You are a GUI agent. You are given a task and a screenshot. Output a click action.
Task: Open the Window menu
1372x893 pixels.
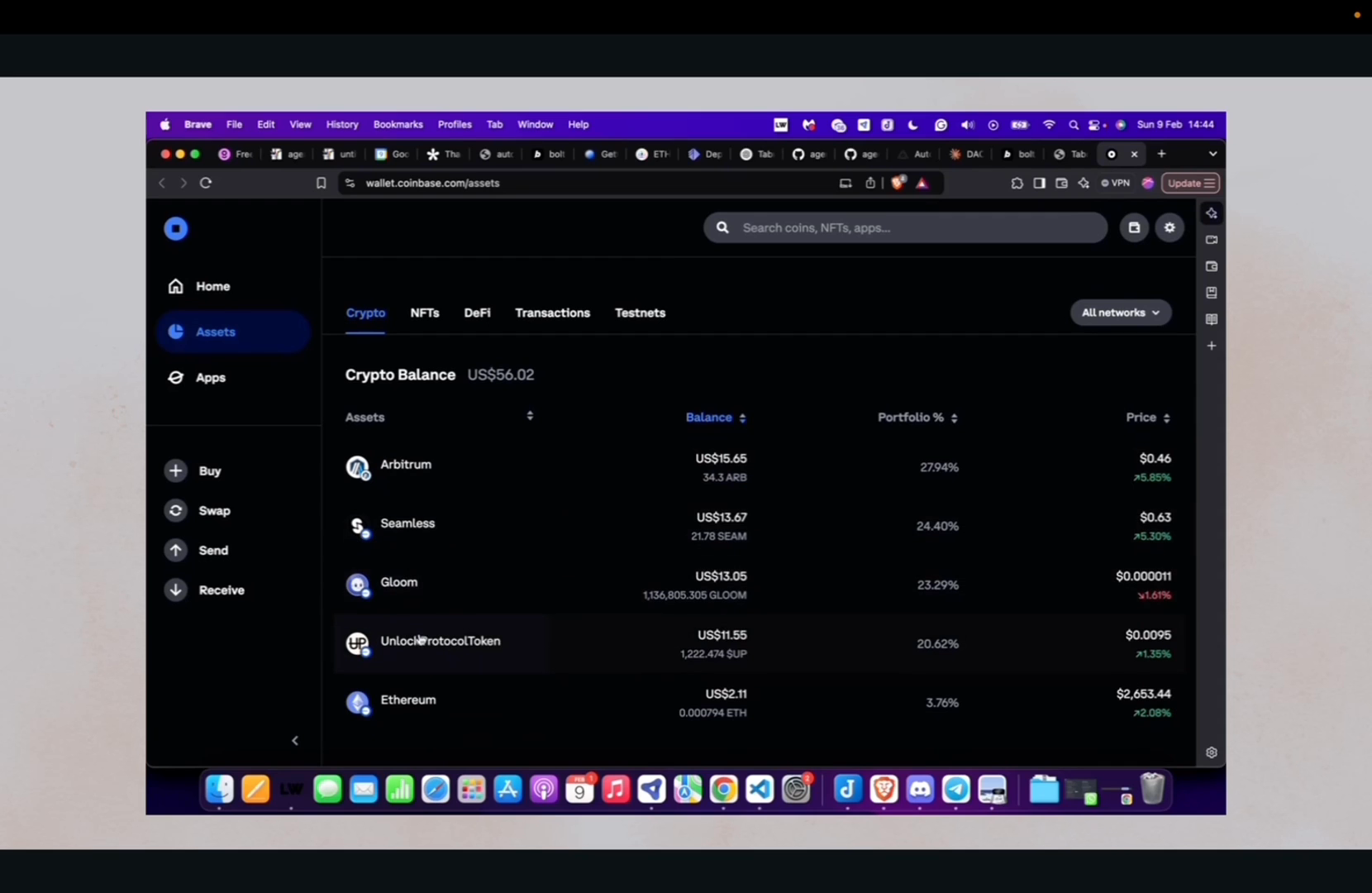(535, 125)
